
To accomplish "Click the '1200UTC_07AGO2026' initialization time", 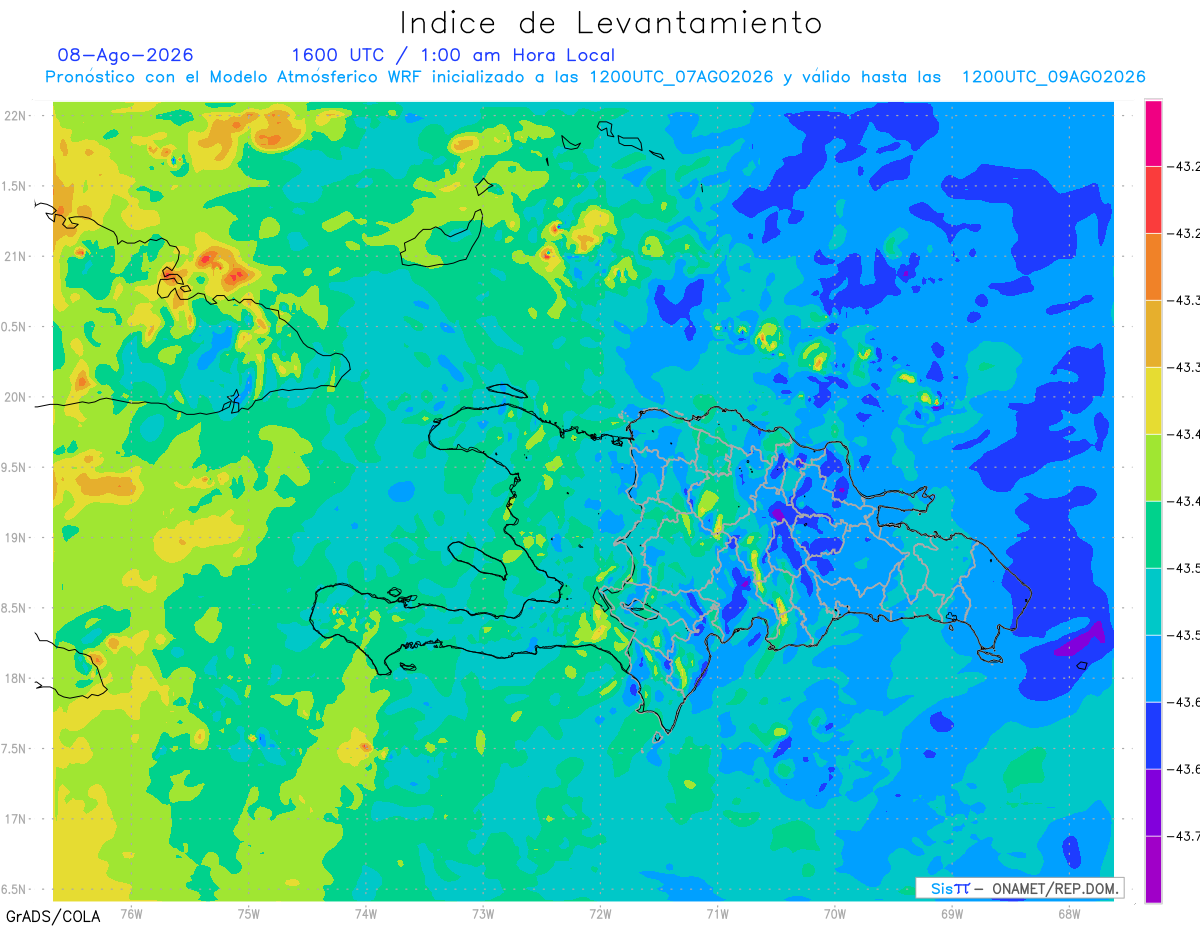I will pyautogui.click(x=681, y=77).
